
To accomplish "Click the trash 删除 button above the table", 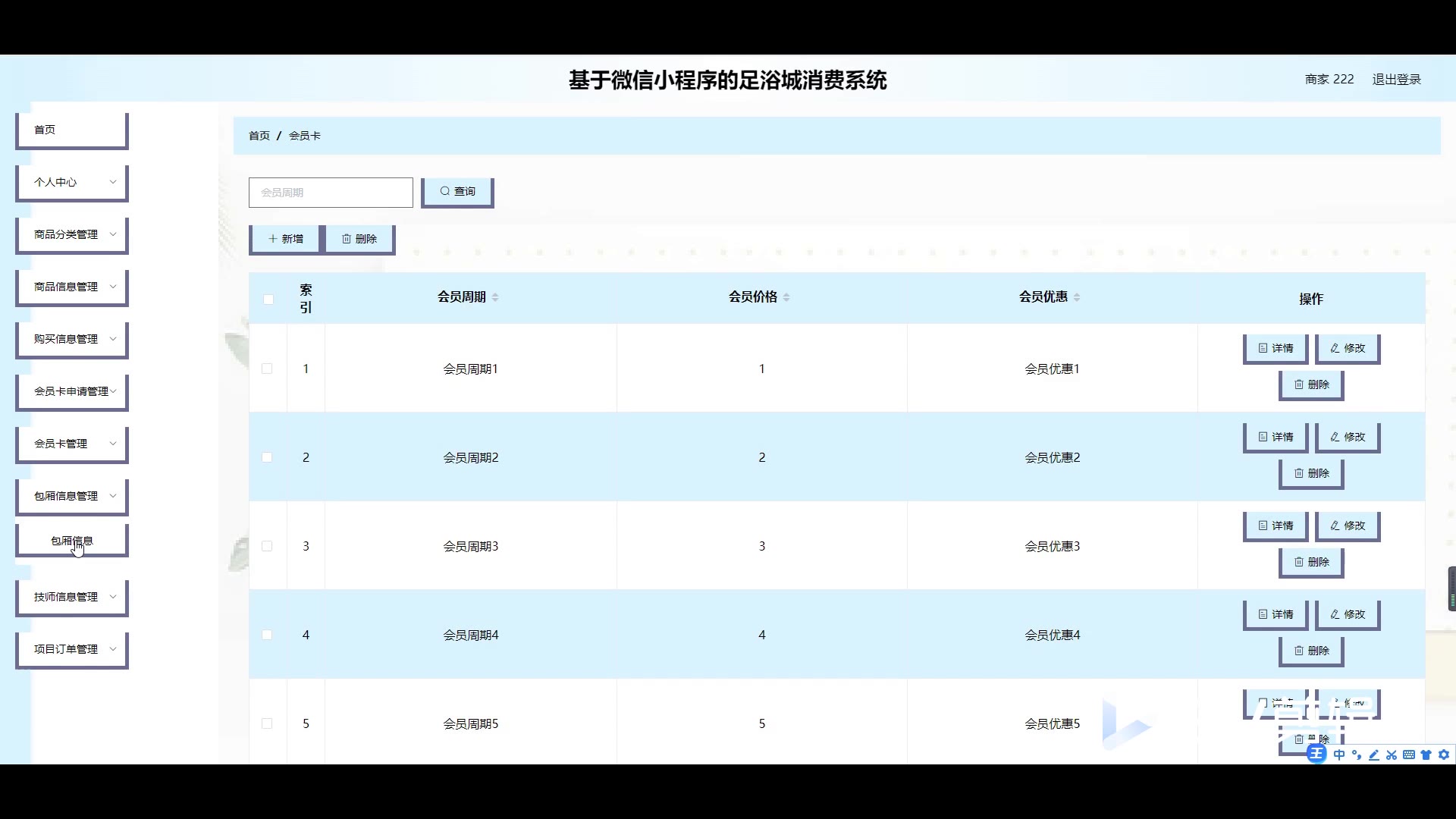I will tap(359, 239).
